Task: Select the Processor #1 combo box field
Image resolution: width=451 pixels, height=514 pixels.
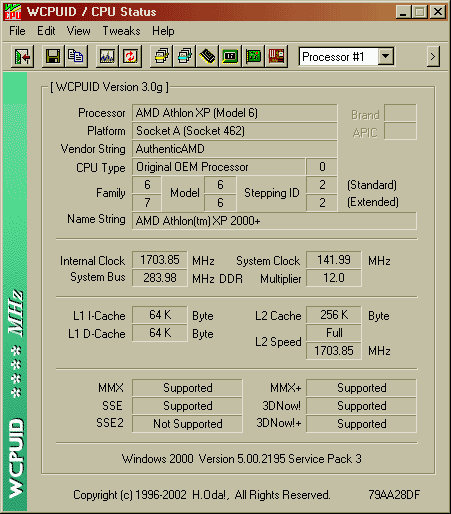Action: (346, 56)
